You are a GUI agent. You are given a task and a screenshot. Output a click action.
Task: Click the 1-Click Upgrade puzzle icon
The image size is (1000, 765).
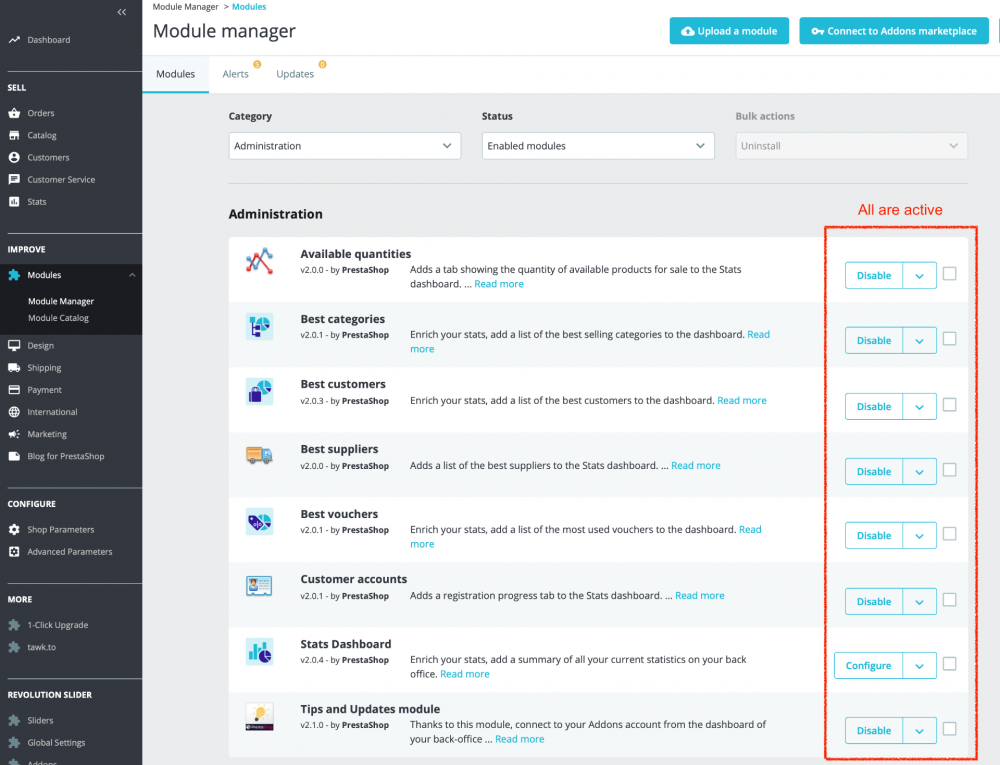14,625
